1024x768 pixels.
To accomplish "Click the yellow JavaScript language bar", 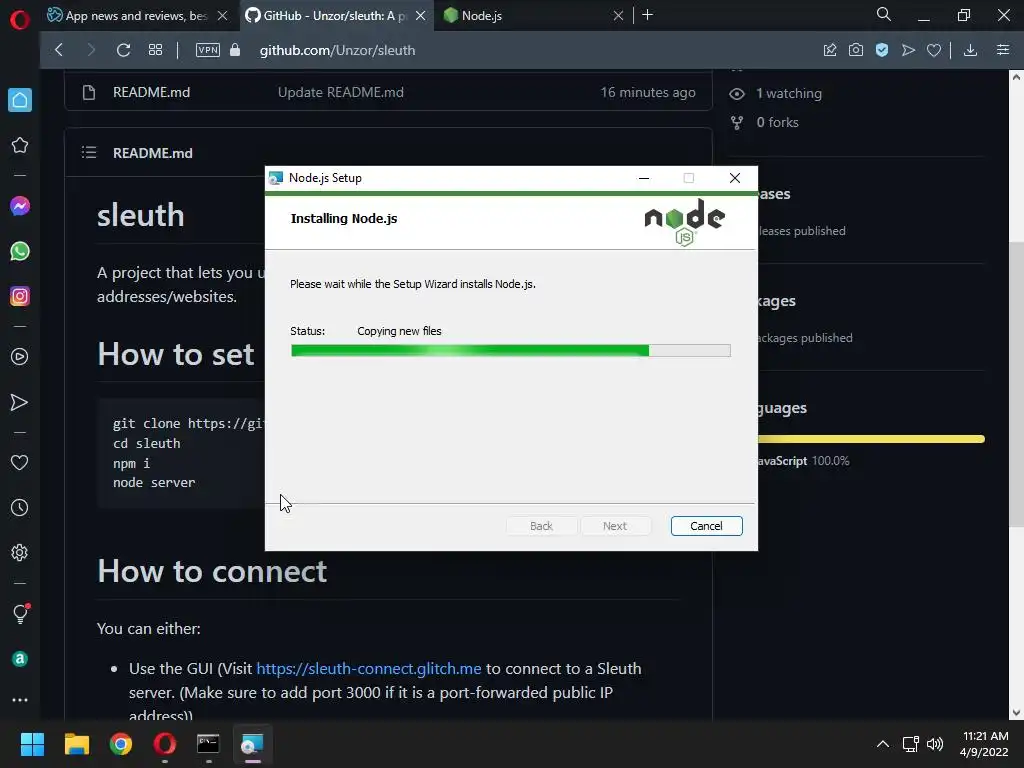I will pyautogui.click(x=871, y=439).
